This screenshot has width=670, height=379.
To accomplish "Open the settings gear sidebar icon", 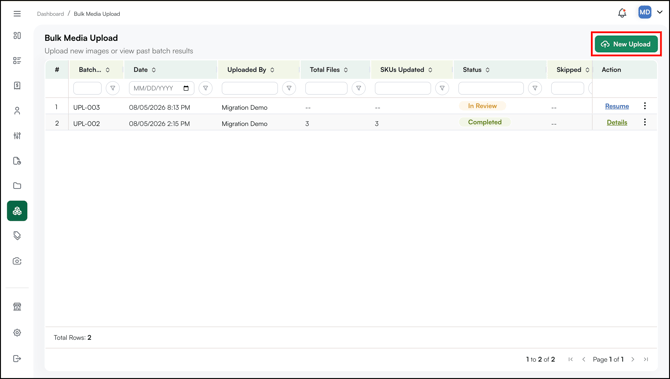I will click(x=17, y=332).
